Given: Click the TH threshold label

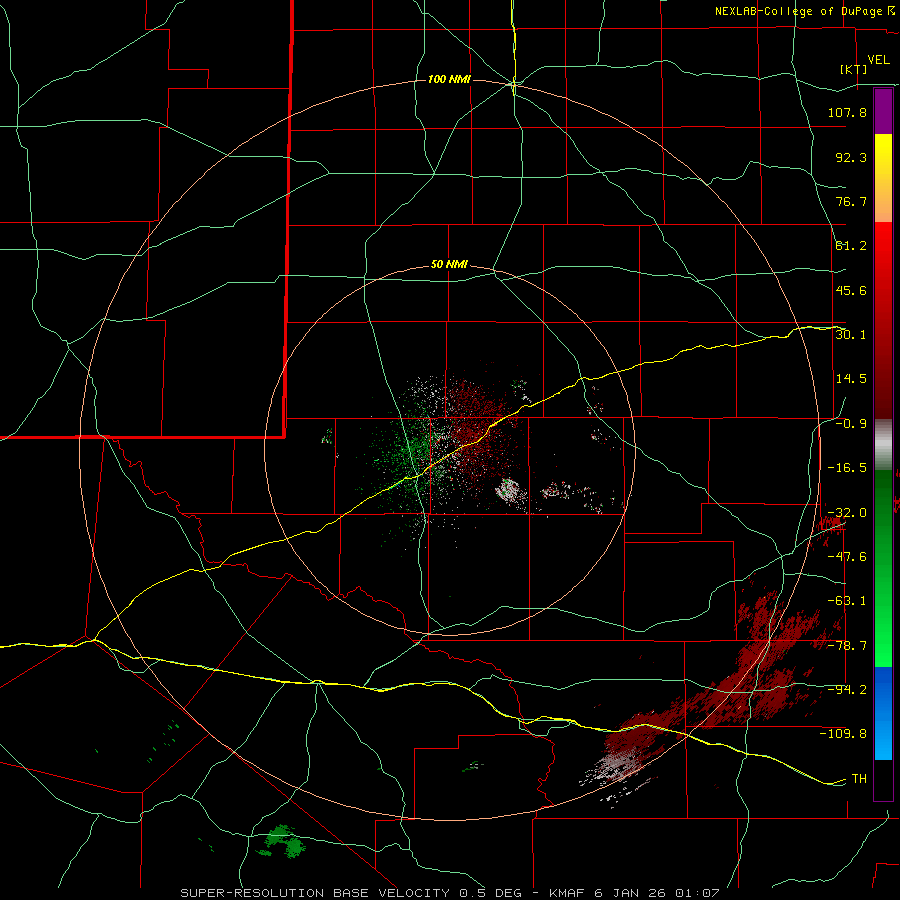Looking at the screenshot, I should click(859, 779).
